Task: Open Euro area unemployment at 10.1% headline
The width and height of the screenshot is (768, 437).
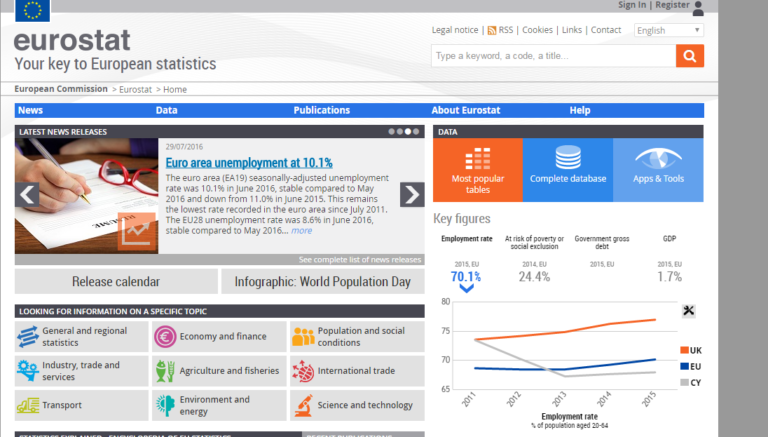Action: 249,163
